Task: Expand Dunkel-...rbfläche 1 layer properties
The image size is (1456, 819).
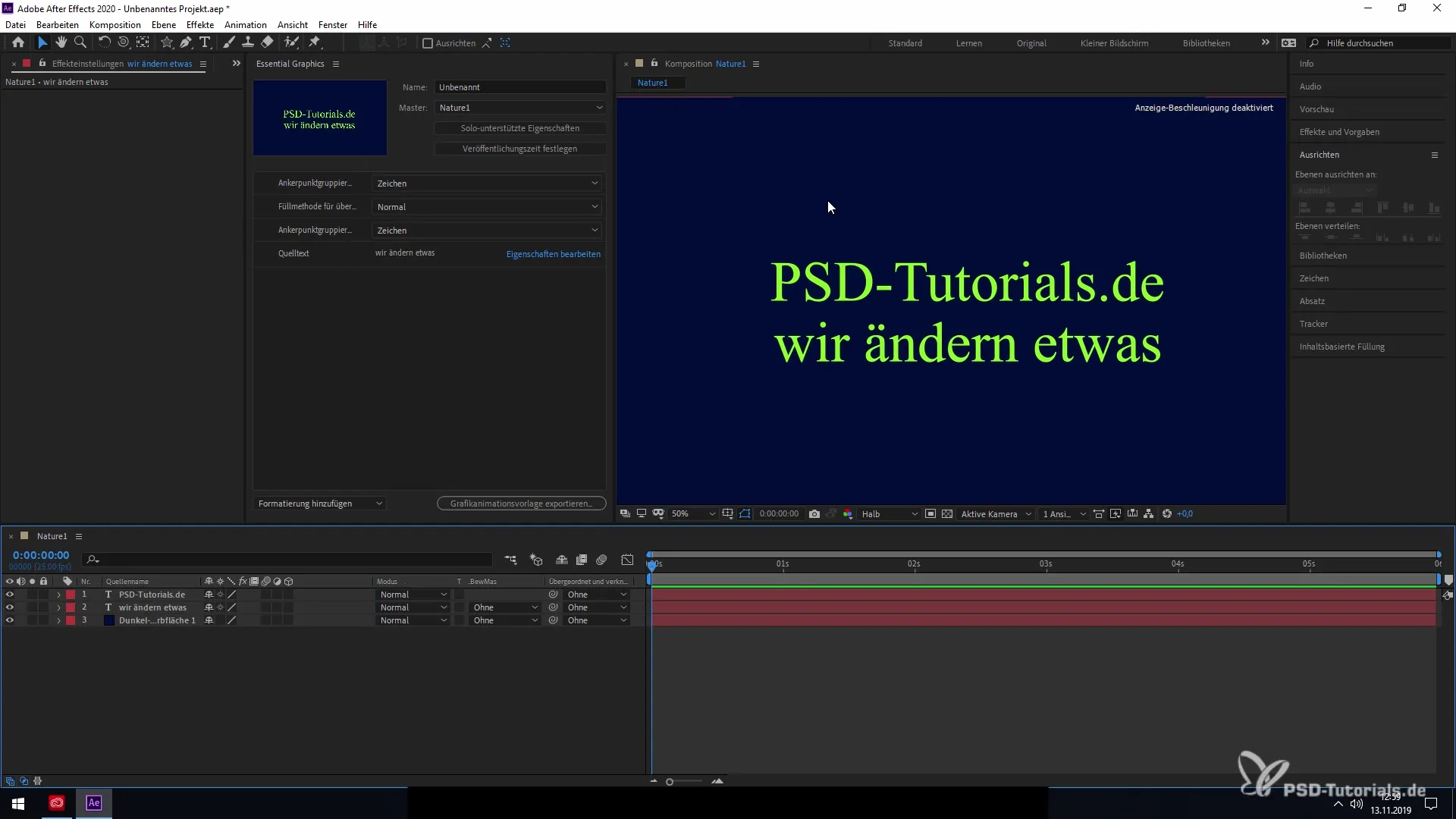Action: (x=58, y=620)
